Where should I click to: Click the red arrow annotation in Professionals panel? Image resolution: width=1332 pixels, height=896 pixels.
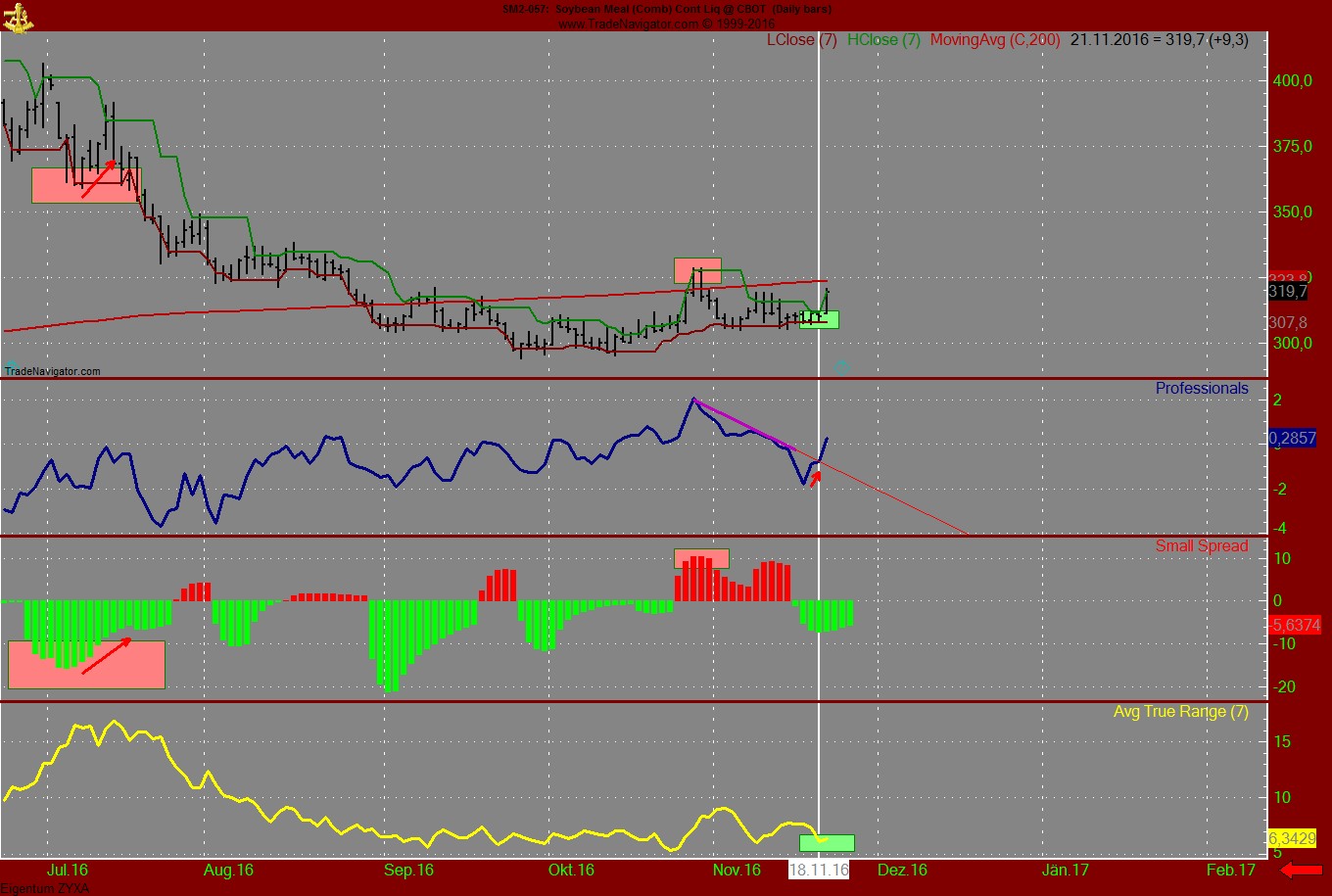coord(816,477)
